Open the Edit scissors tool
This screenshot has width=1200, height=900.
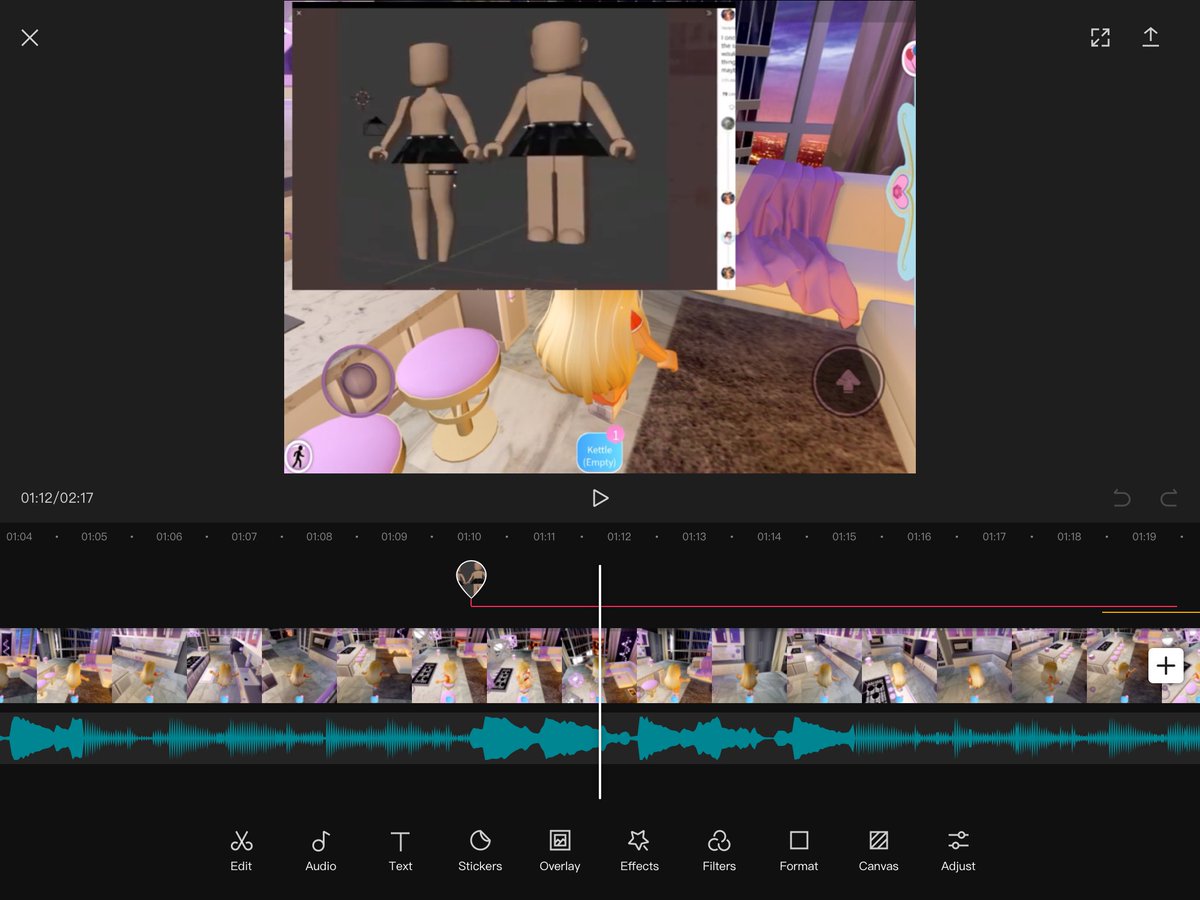pyautogui.click(x=241, y=850)
